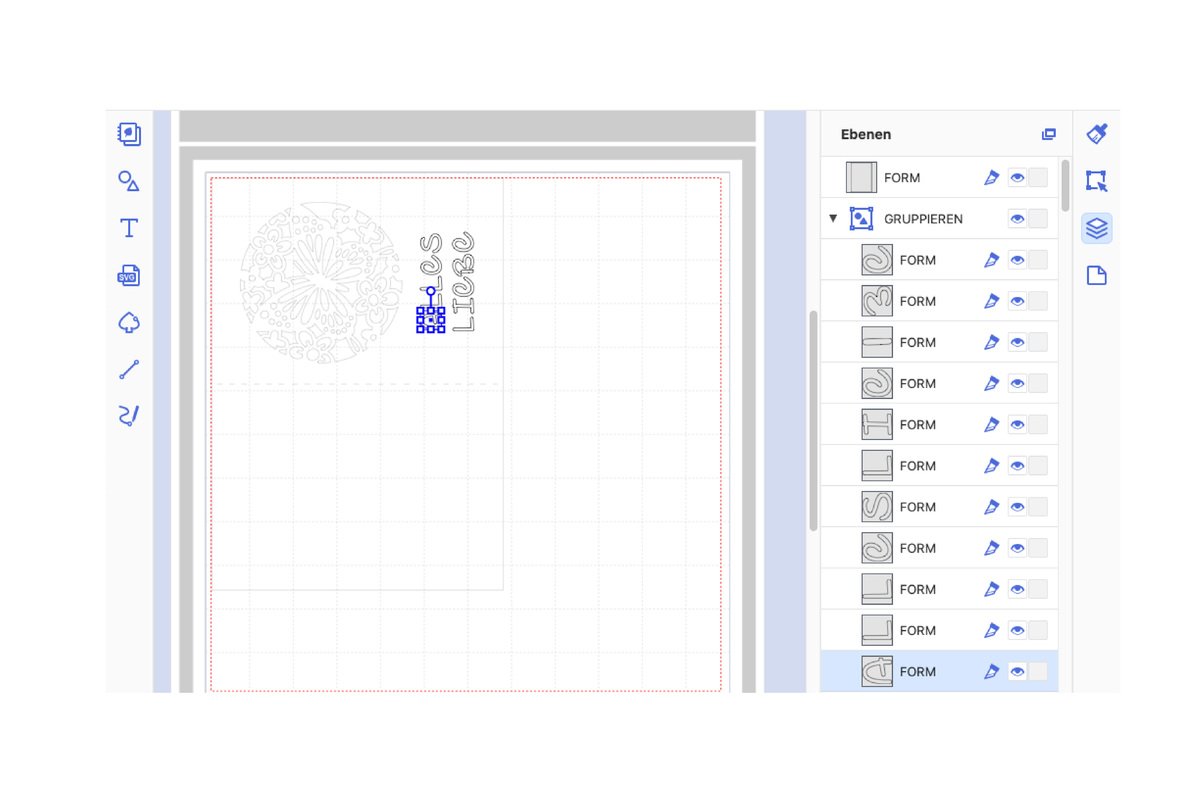
Task: Select the freehand drawing tool
Action: [129, 417]
